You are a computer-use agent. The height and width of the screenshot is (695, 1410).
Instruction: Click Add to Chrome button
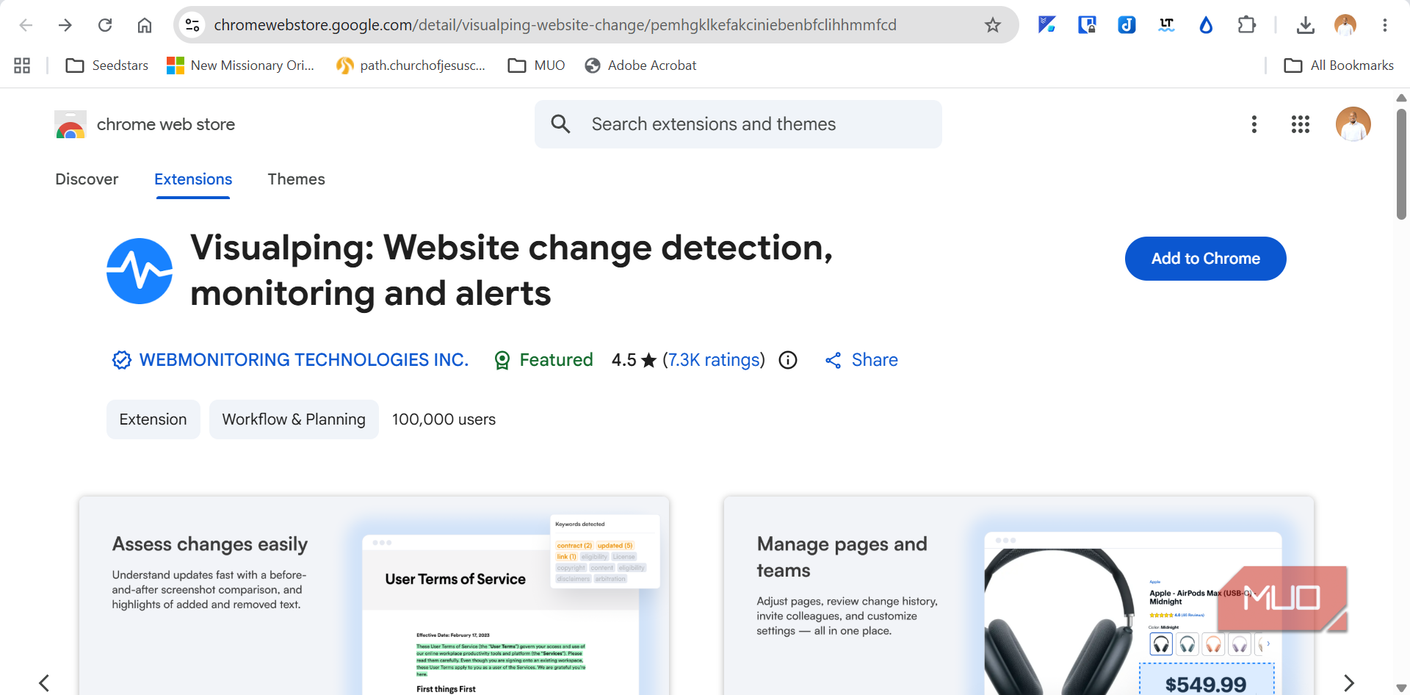(x=1205, y=258)
